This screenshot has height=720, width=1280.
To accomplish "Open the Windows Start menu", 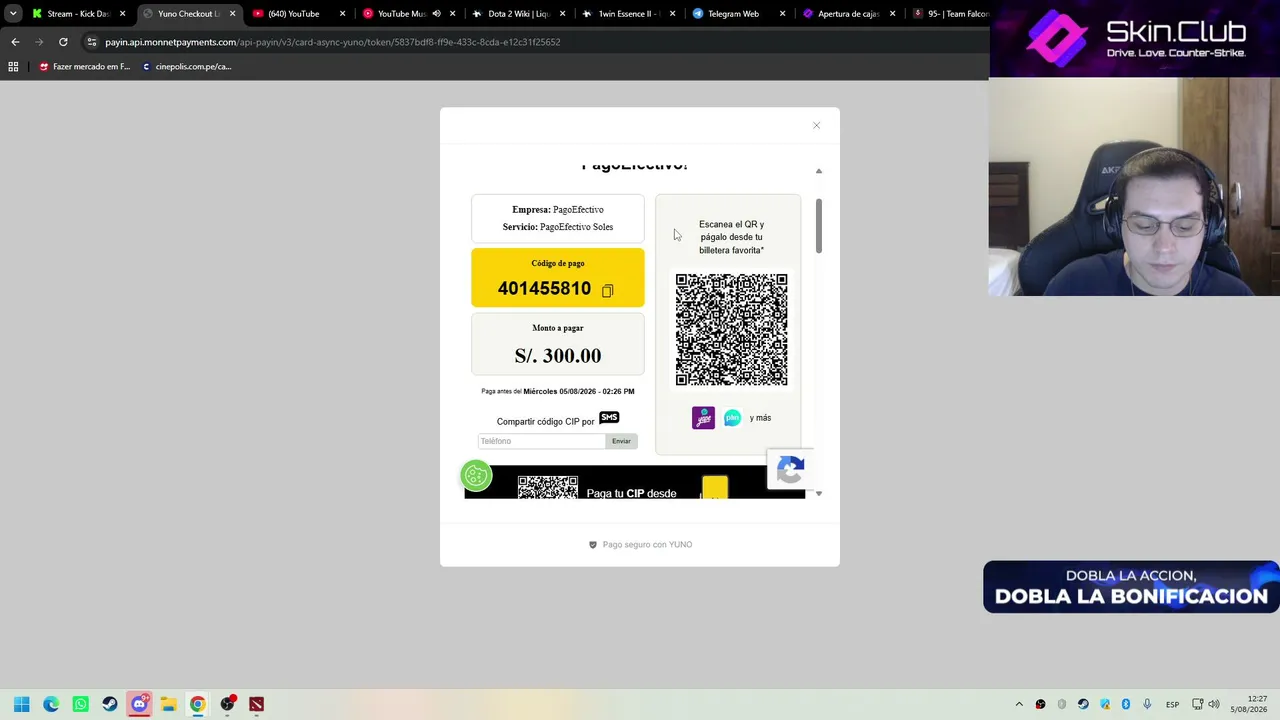I will pos(22,704).
